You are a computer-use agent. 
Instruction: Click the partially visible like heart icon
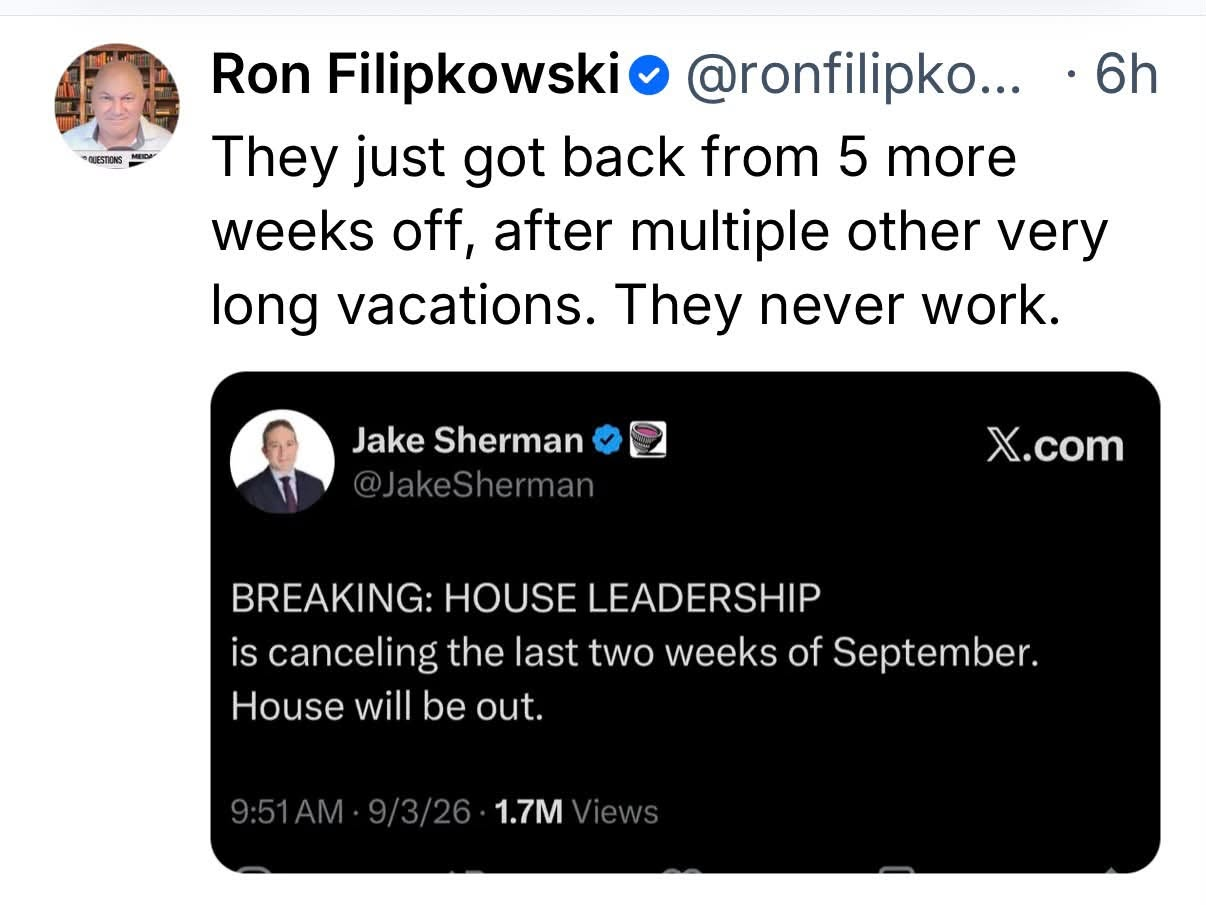coord(682,870)
